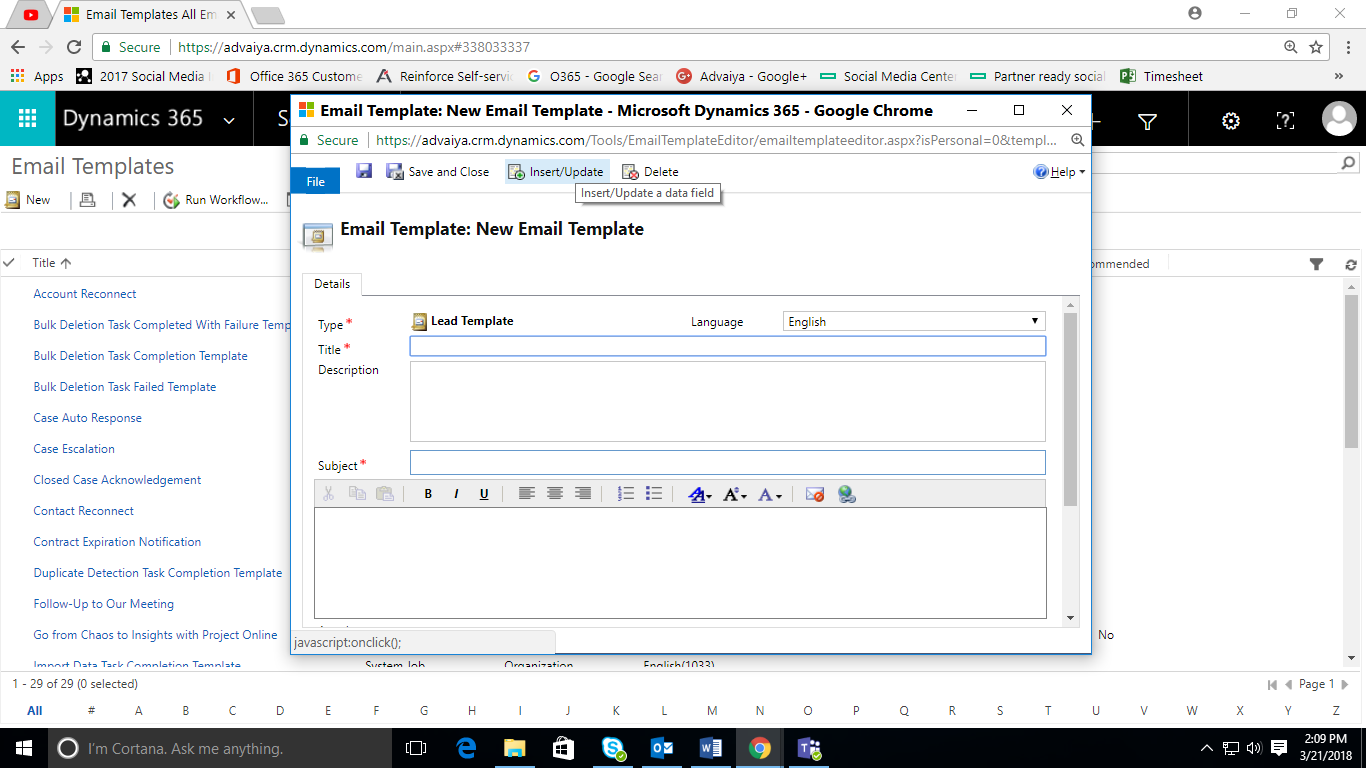Align text left
1366x768 pixels.
click(x=526, y=494)
